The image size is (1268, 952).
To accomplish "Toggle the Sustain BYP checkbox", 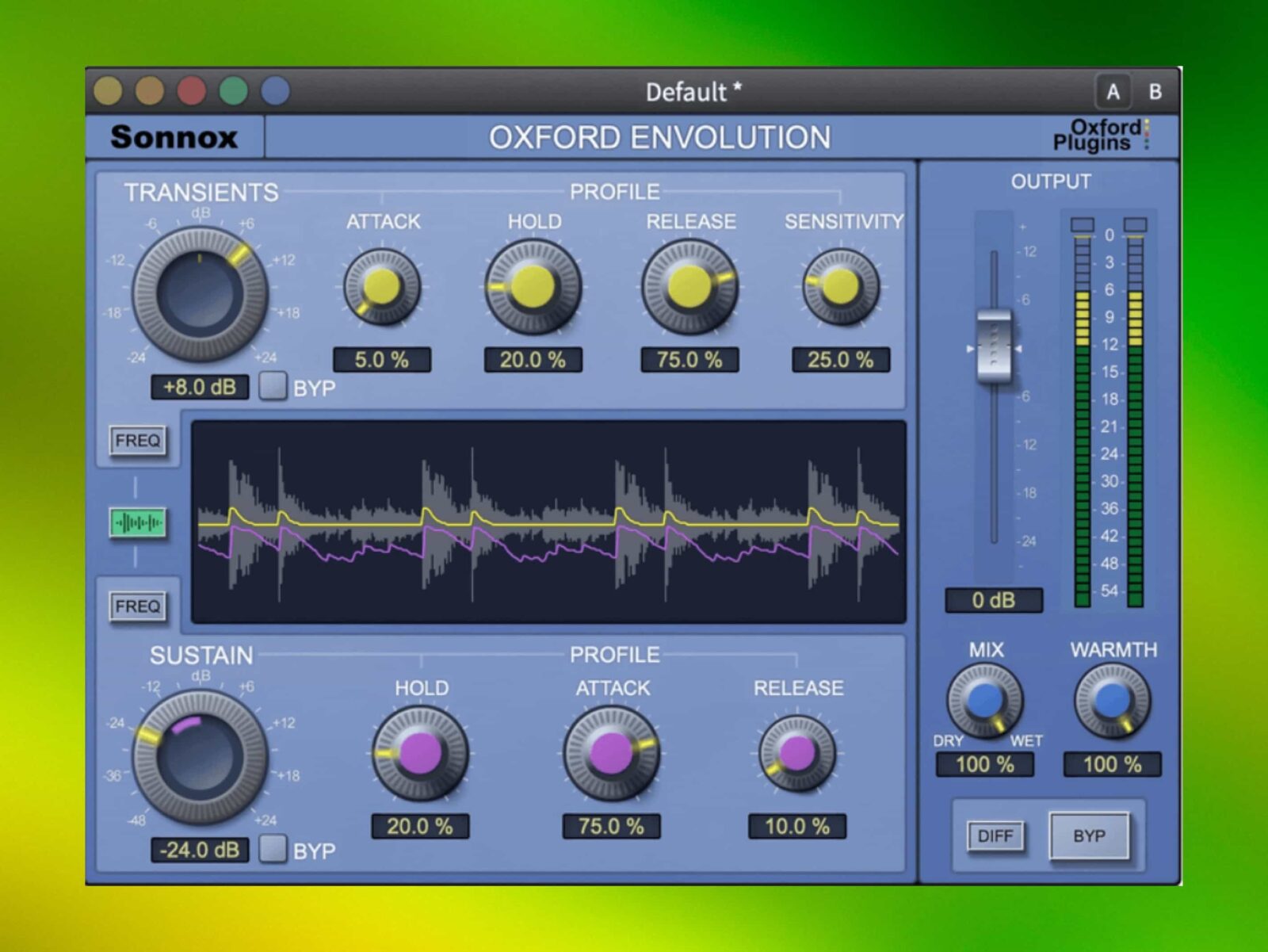I will pos(273,849).
